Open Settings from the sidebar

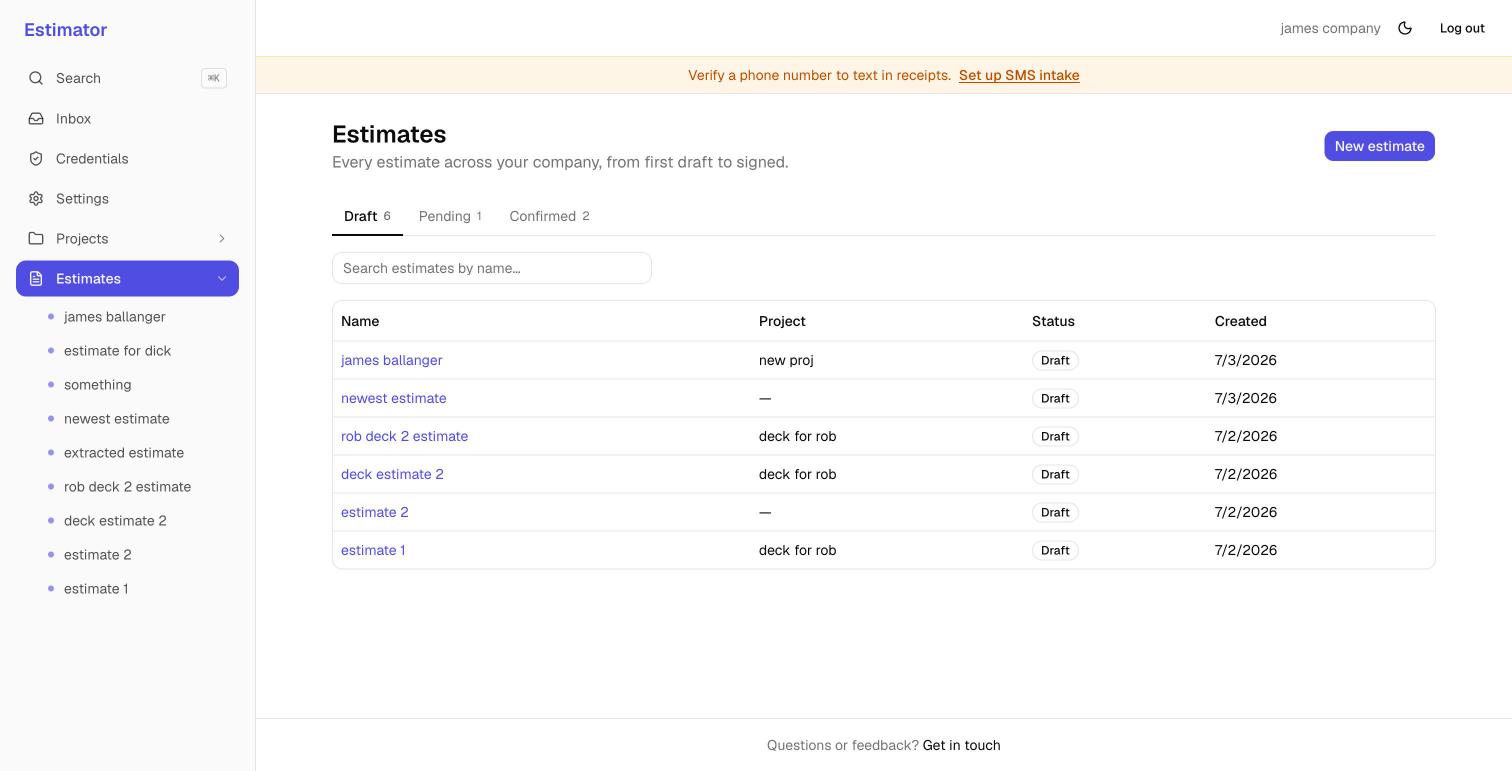pos(127,198)
